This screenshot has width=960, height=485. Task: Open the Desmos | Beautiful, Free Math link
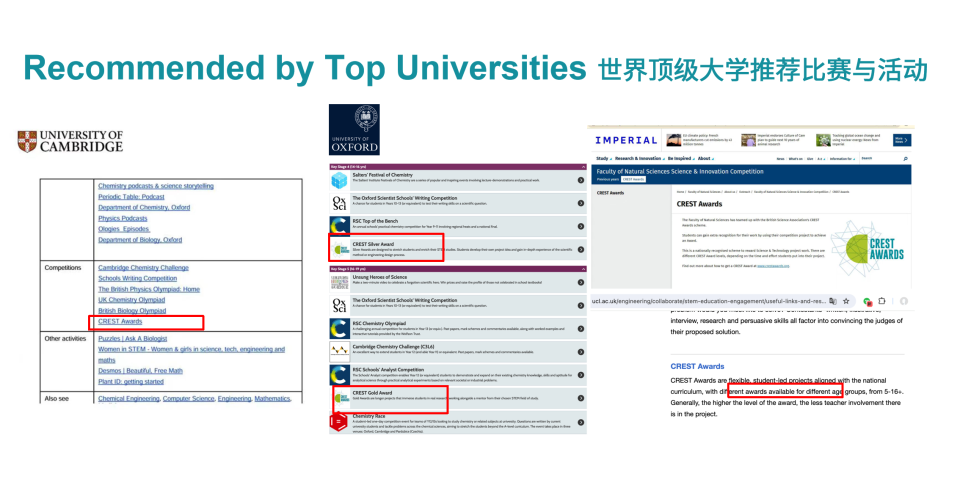click(140, 371)
